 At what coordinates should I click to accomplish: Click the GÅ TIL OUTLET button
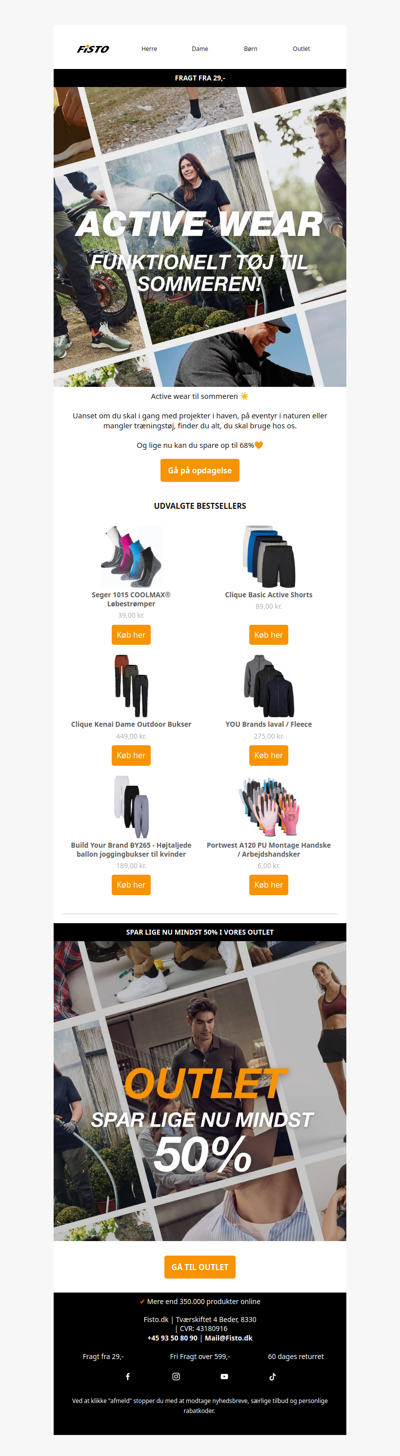tap(200, 1267)
